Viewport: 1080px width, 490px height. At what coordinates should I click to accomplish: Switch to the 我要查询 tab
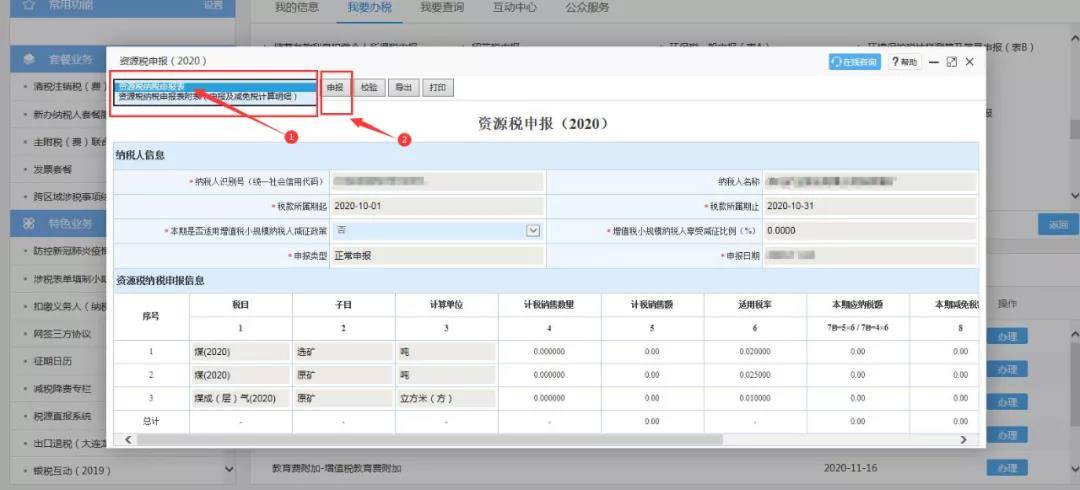[x=442, y=8]
